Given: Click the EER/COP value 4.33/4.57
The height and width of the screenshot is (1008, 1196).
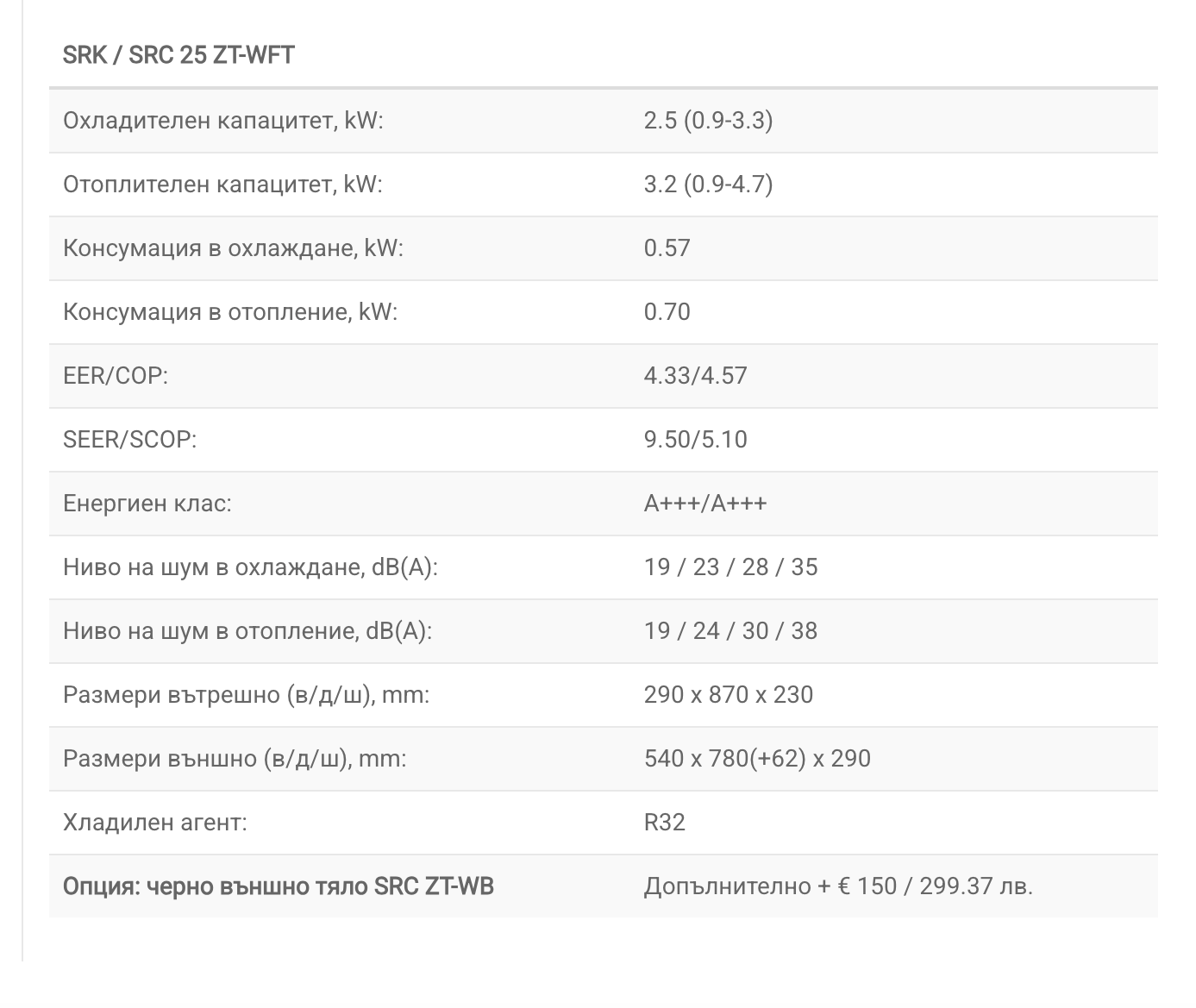Looking at the screenshot, I should point(695,375).
